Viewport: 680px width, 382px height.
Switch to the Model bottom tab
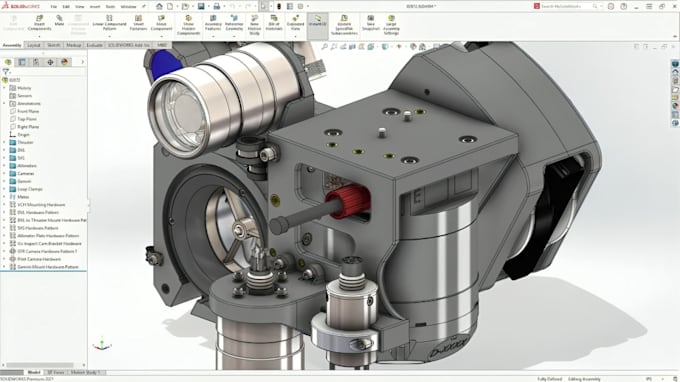pos(34,372)
